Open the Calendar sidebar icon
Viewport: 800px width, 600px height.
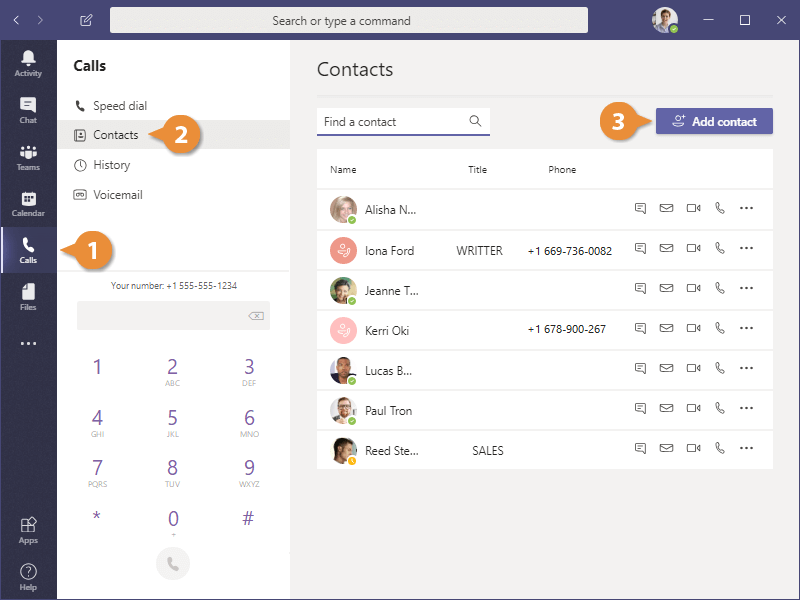pos(28,204)
